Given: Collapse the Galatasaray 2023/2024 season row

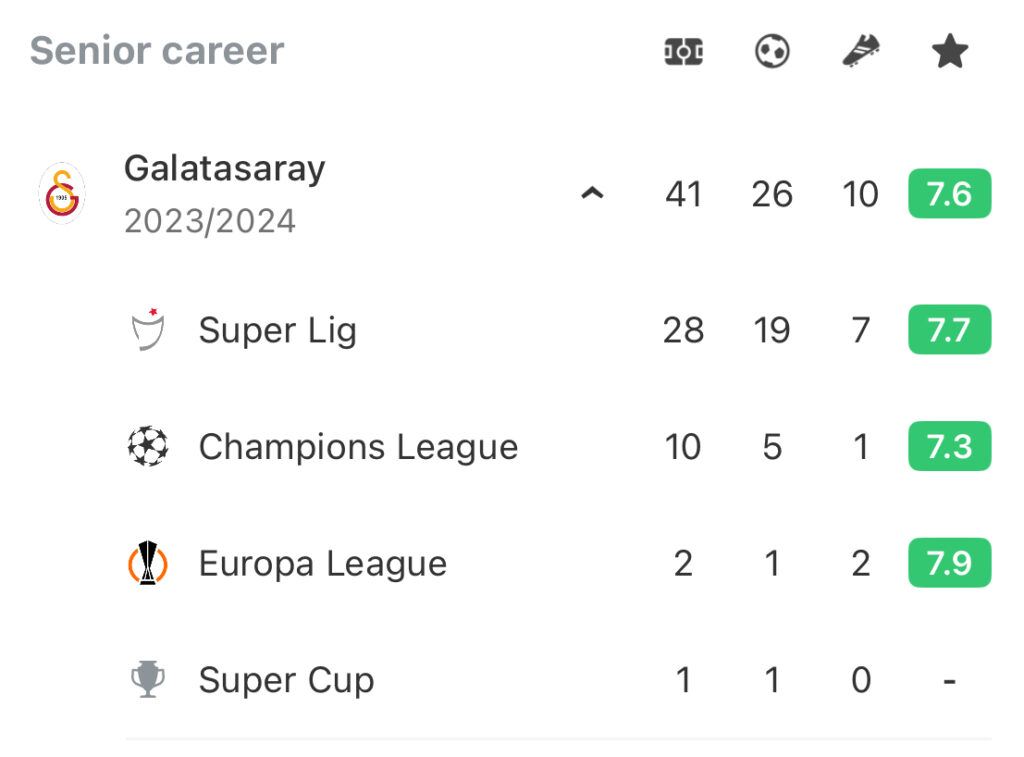Looking at the screenshot, I should (592, 193).
